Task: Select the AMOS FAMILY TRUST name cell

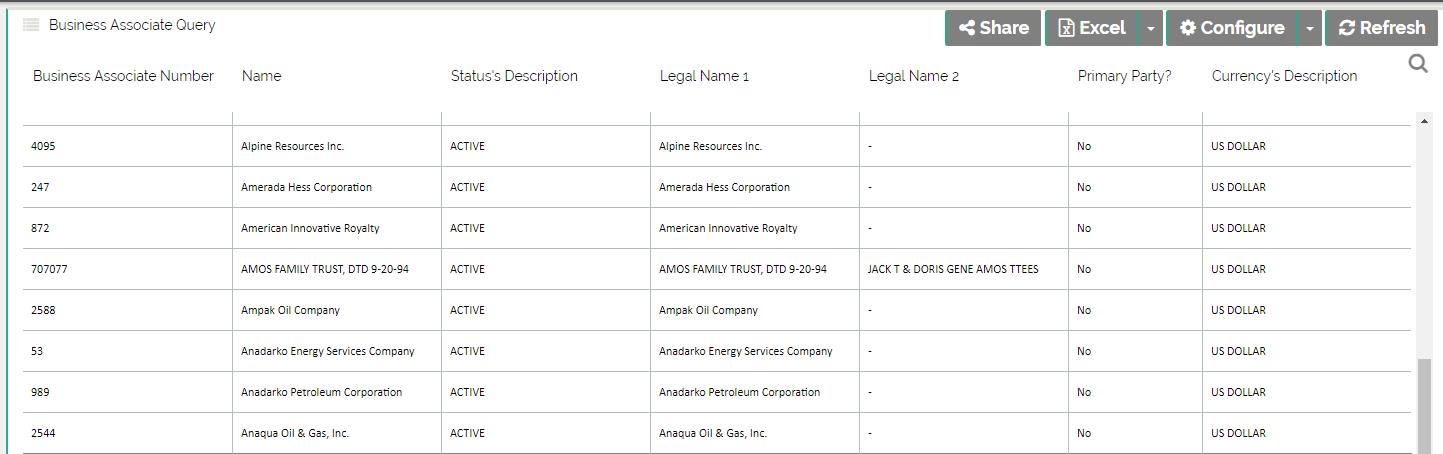Action: 324,269
